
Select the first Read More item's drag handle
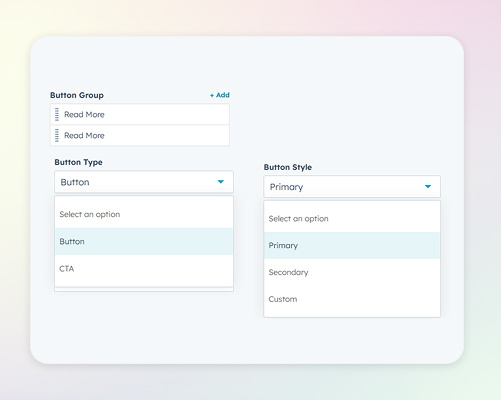point(57,114)
